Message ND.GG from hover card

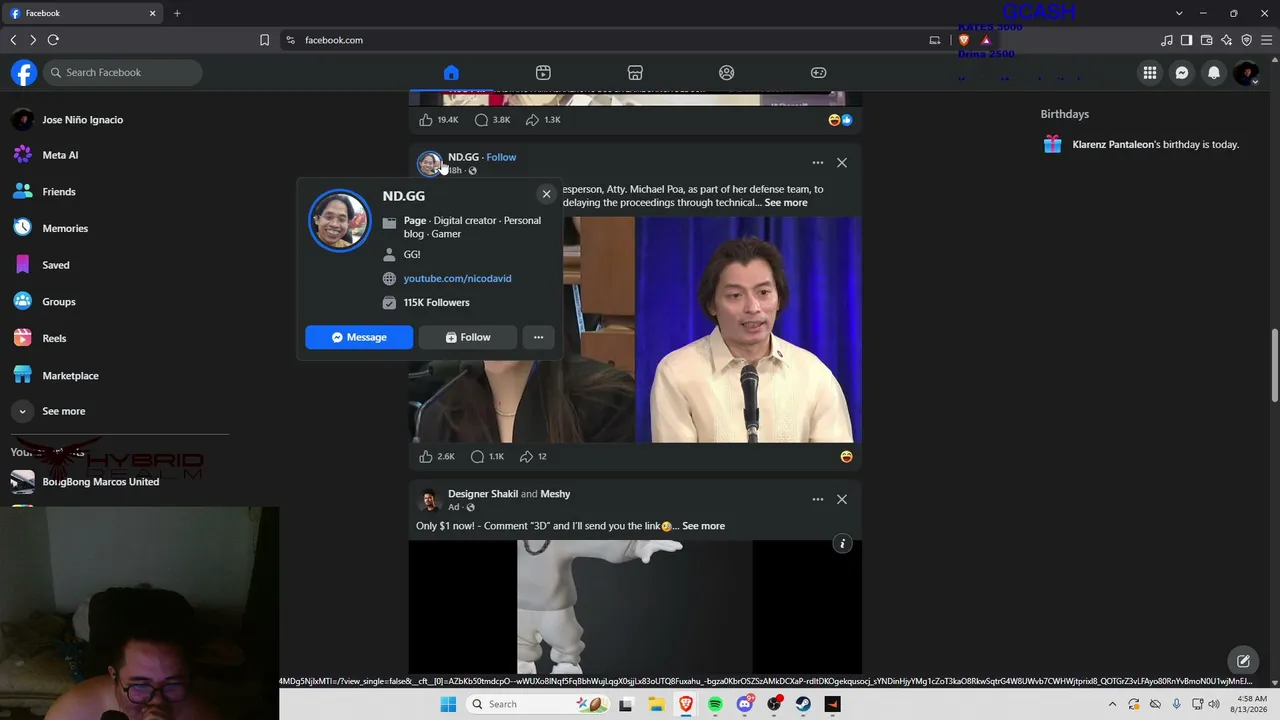click(x=359, y=337)
